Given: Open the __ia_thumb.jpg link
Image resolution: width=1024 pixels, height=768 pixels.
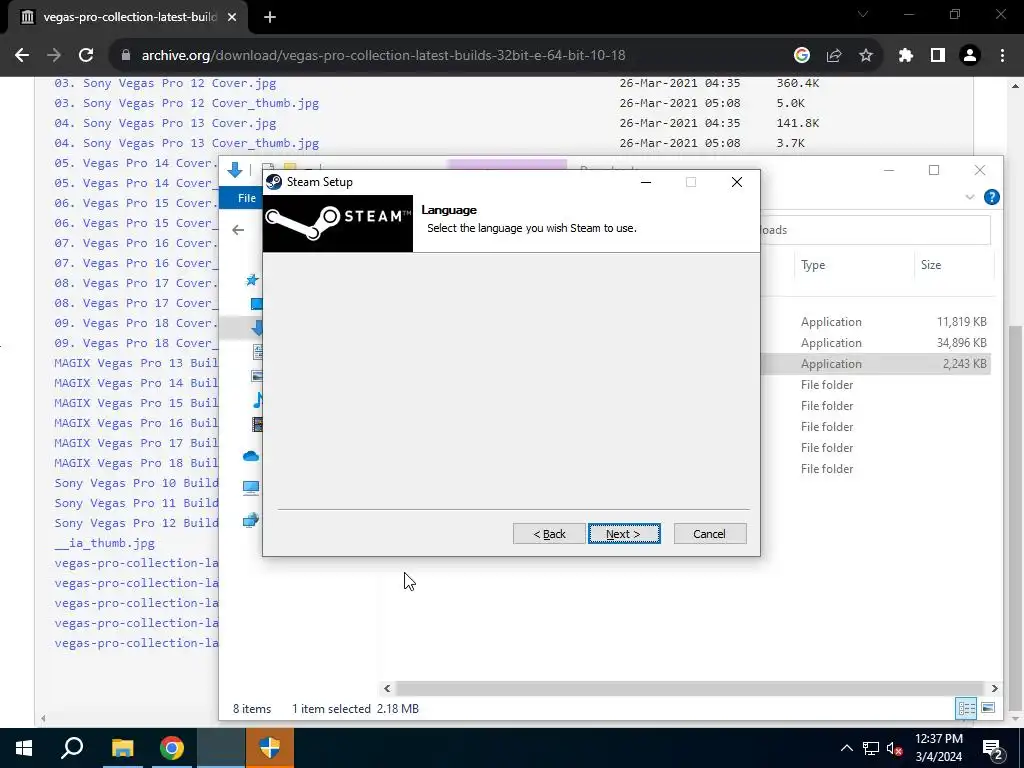Looking at the screenshot, I should coord(104,543).
